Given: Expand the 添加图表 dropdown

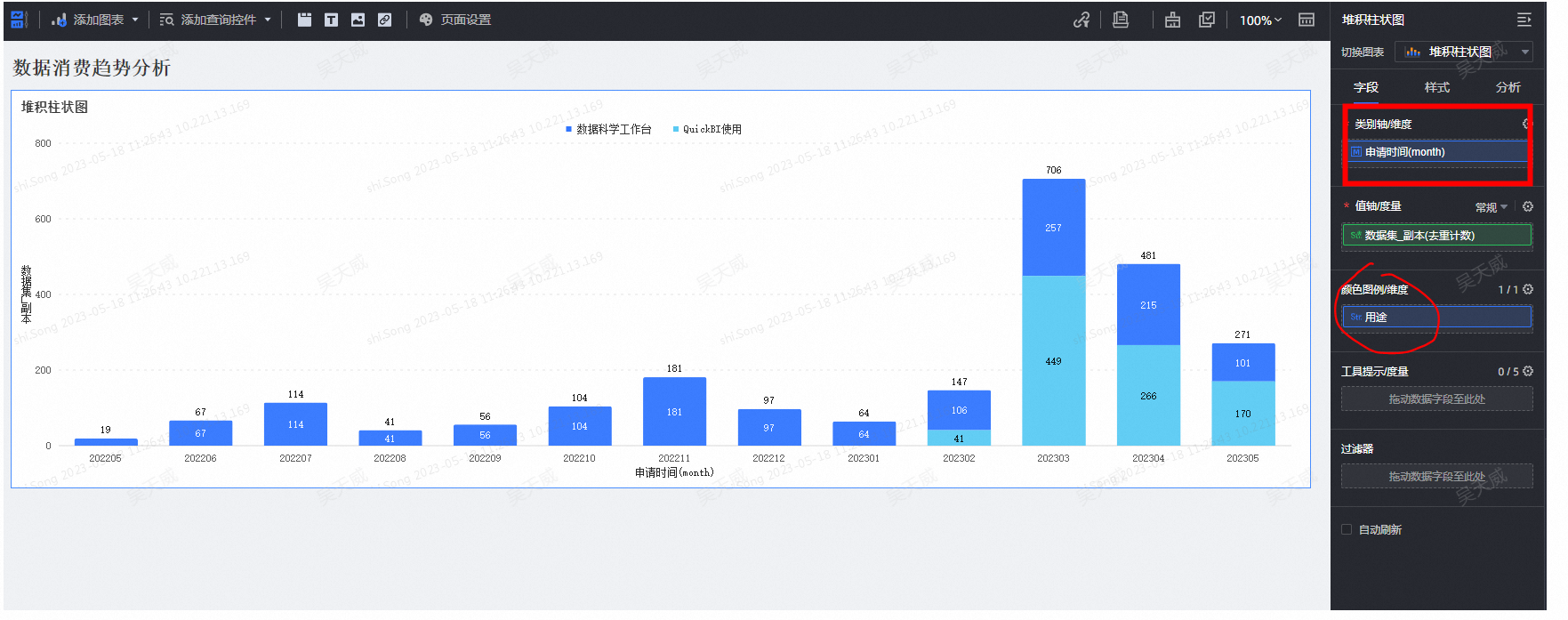Looking at the screenshot, I should [96, 20].
